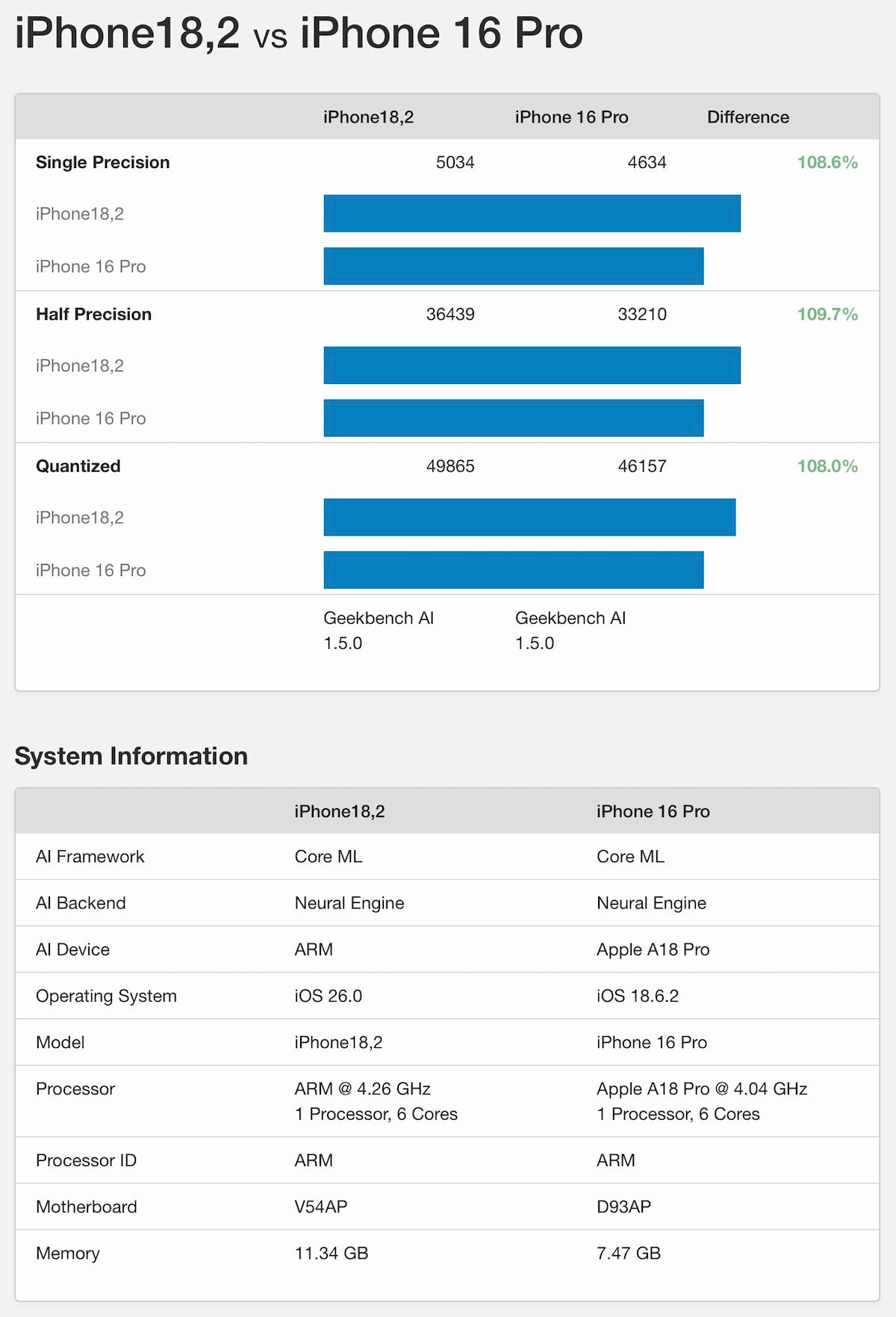896x1317 pixels.
Task: Click Geekbench AI 1.5.0 under iPhone 16 Pro column
Action: tap(570, 630)
